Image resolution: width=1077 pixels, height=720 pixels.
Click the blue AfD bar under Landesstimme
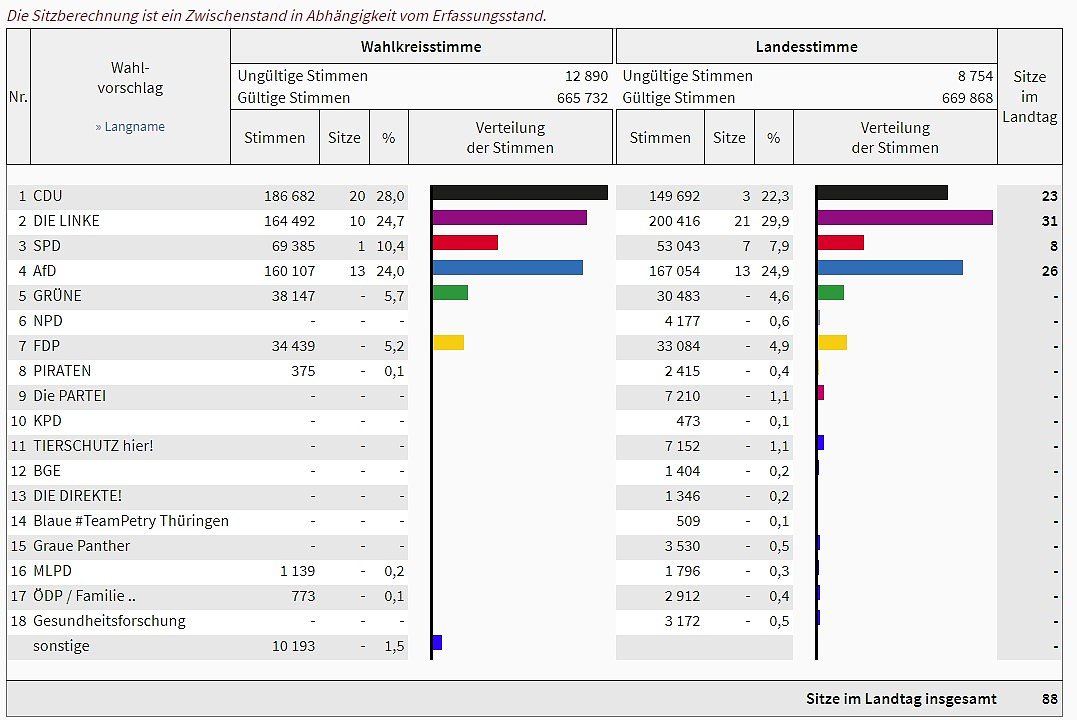coord(889,268)
